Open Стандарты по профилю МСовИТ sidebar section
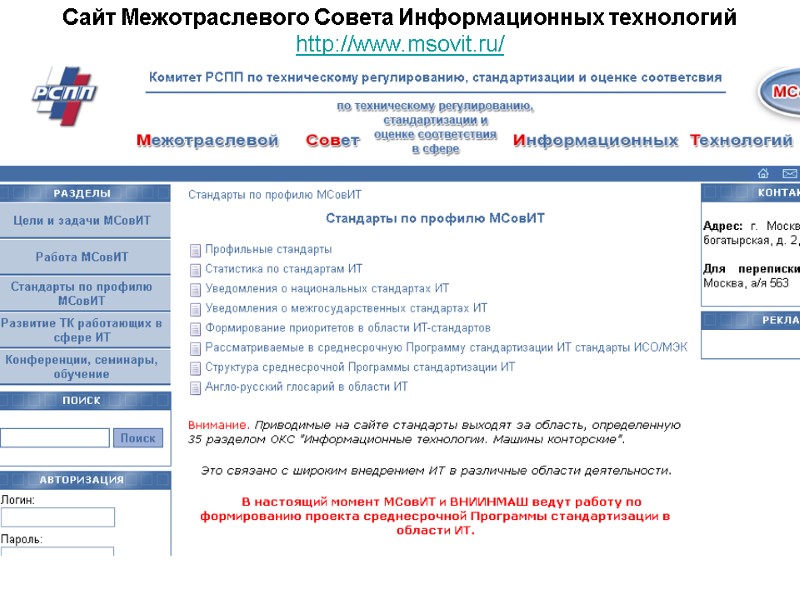 tap(85, 293)
